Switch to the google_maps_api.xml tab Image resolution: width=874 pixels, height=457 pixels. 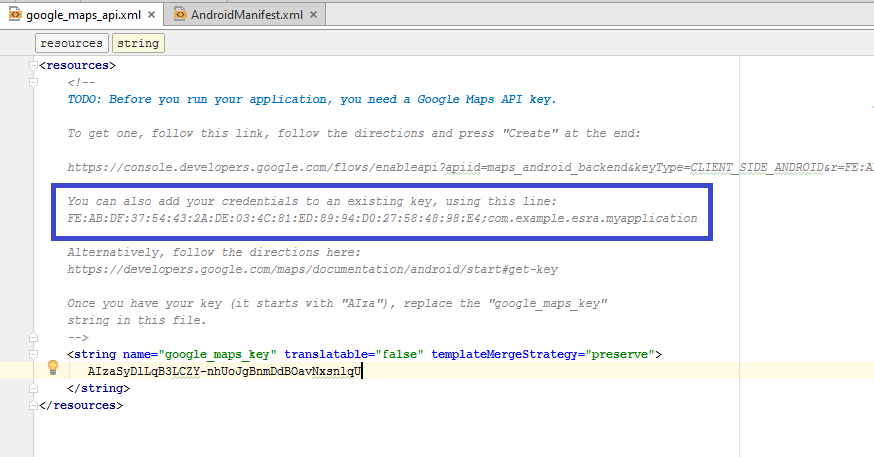(x=83, y=15)
